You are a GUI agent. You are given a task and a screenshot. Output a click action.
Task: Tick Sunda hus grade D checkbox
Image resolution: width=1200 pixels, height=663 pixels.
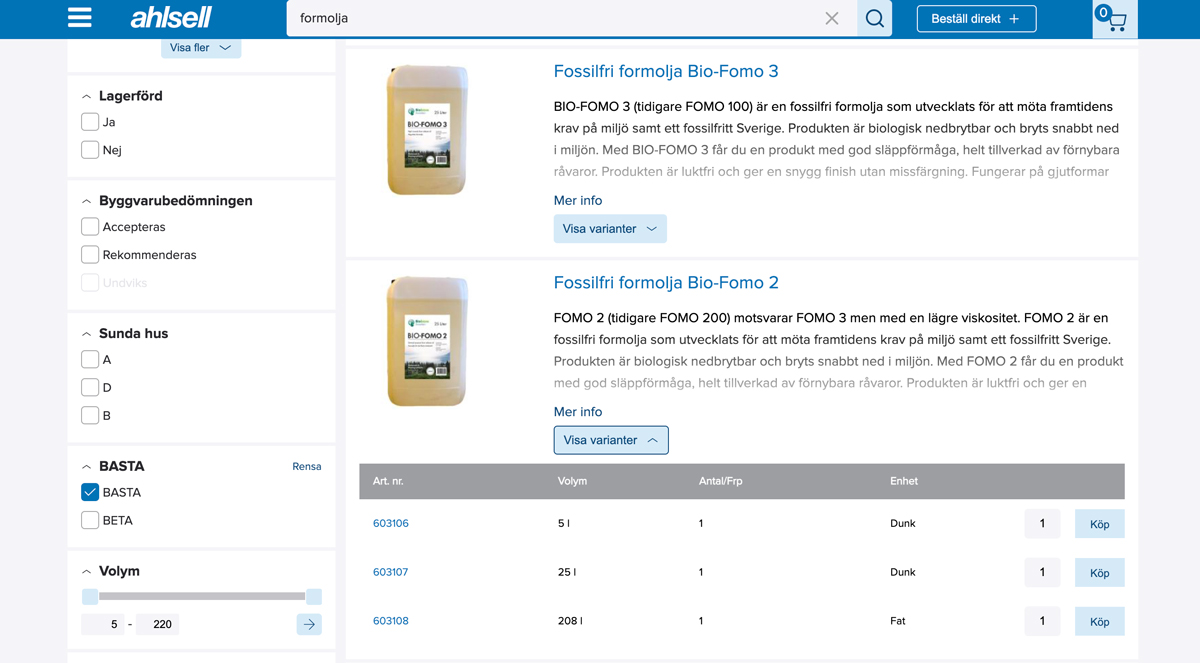point(90,388)
